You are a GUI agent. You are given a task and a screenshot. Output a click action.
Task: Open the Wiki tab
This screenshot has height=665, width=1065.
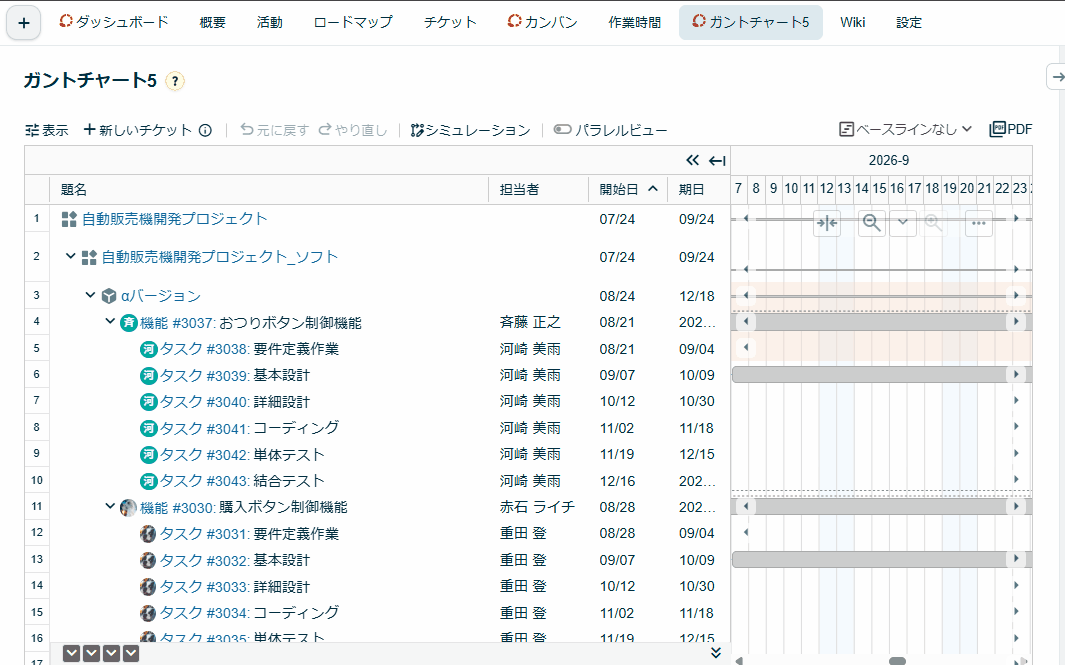852,22
